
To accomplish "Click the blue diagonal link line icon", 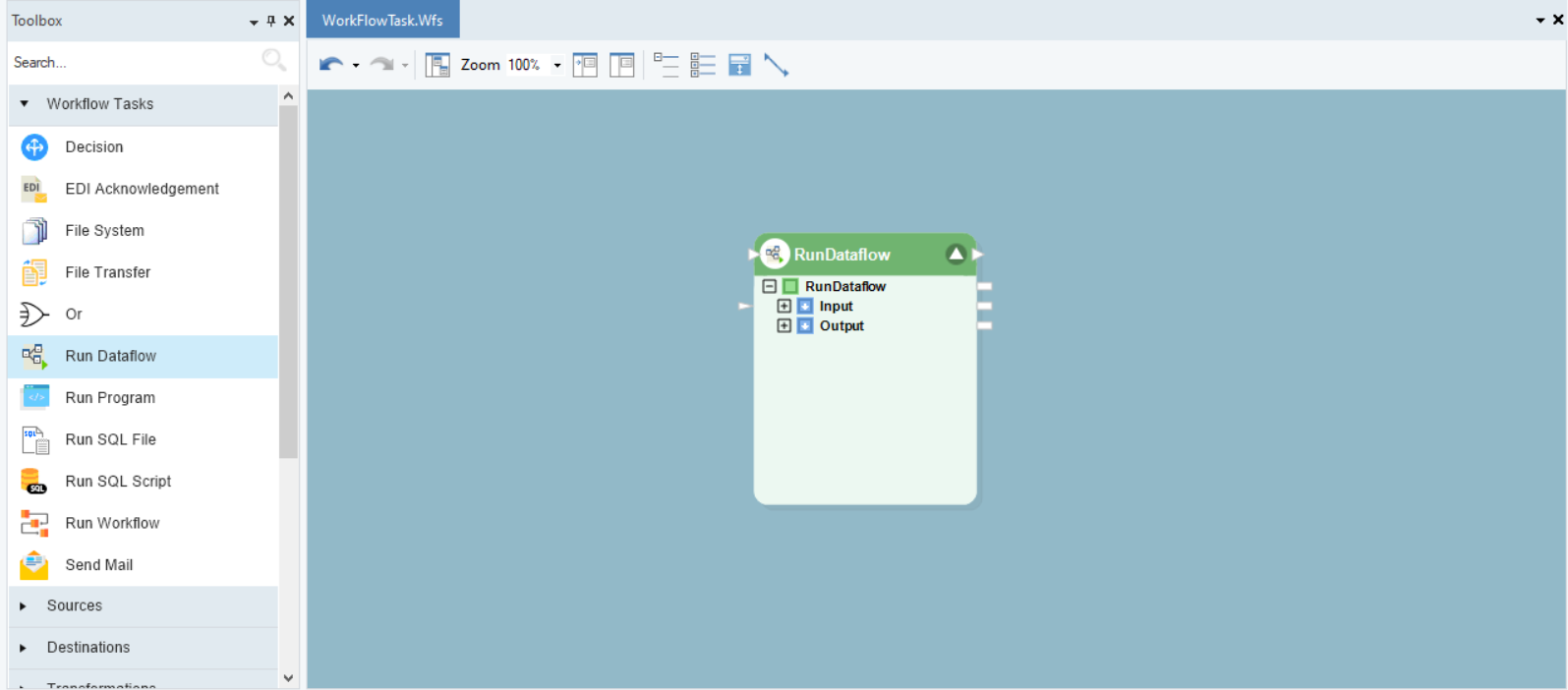I will point(776,65).
